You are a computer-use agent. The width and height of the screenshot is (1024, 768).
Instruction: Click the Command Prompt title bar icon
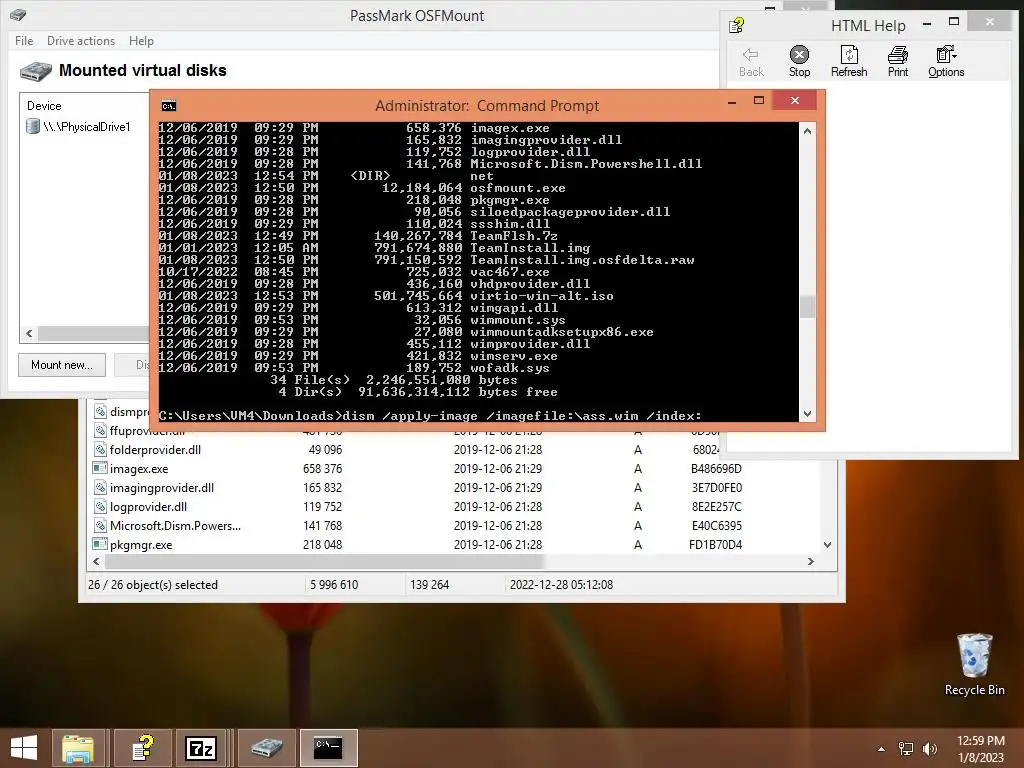tap(168, 106)
